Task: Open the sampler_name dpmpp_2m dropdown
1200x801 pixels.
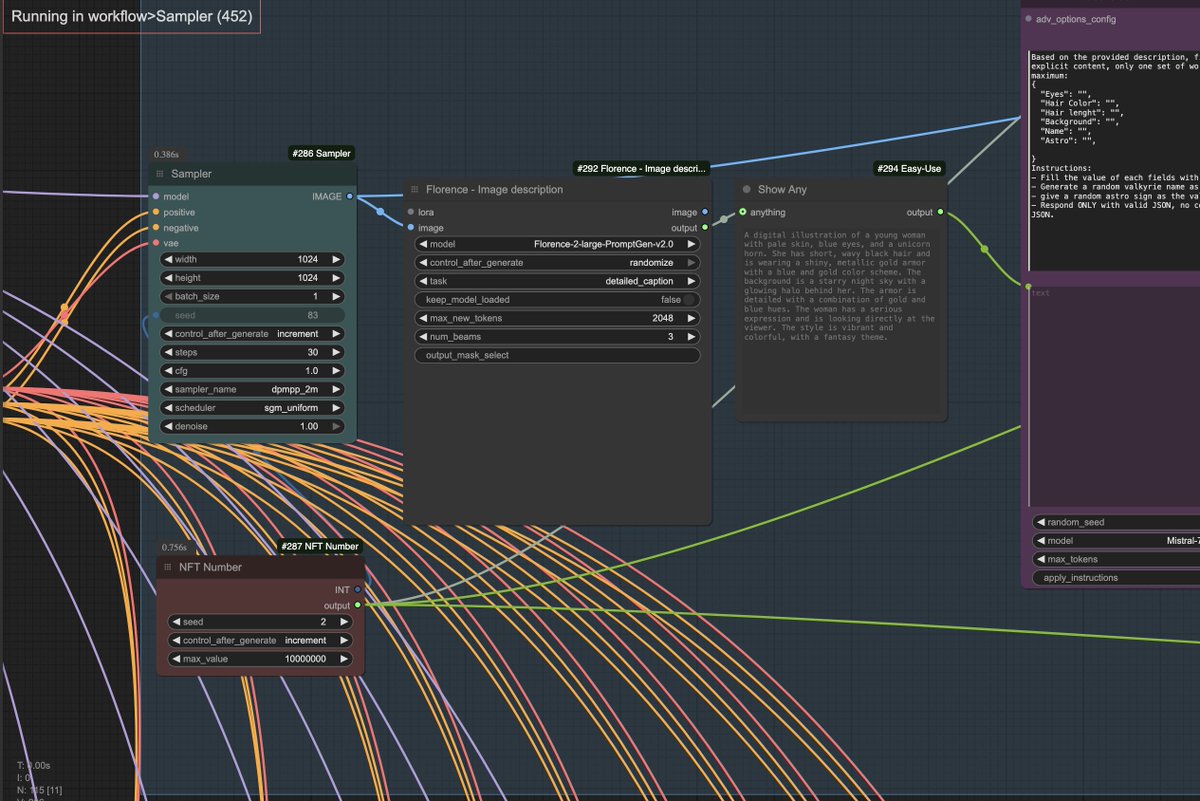Action: (252, 389)
